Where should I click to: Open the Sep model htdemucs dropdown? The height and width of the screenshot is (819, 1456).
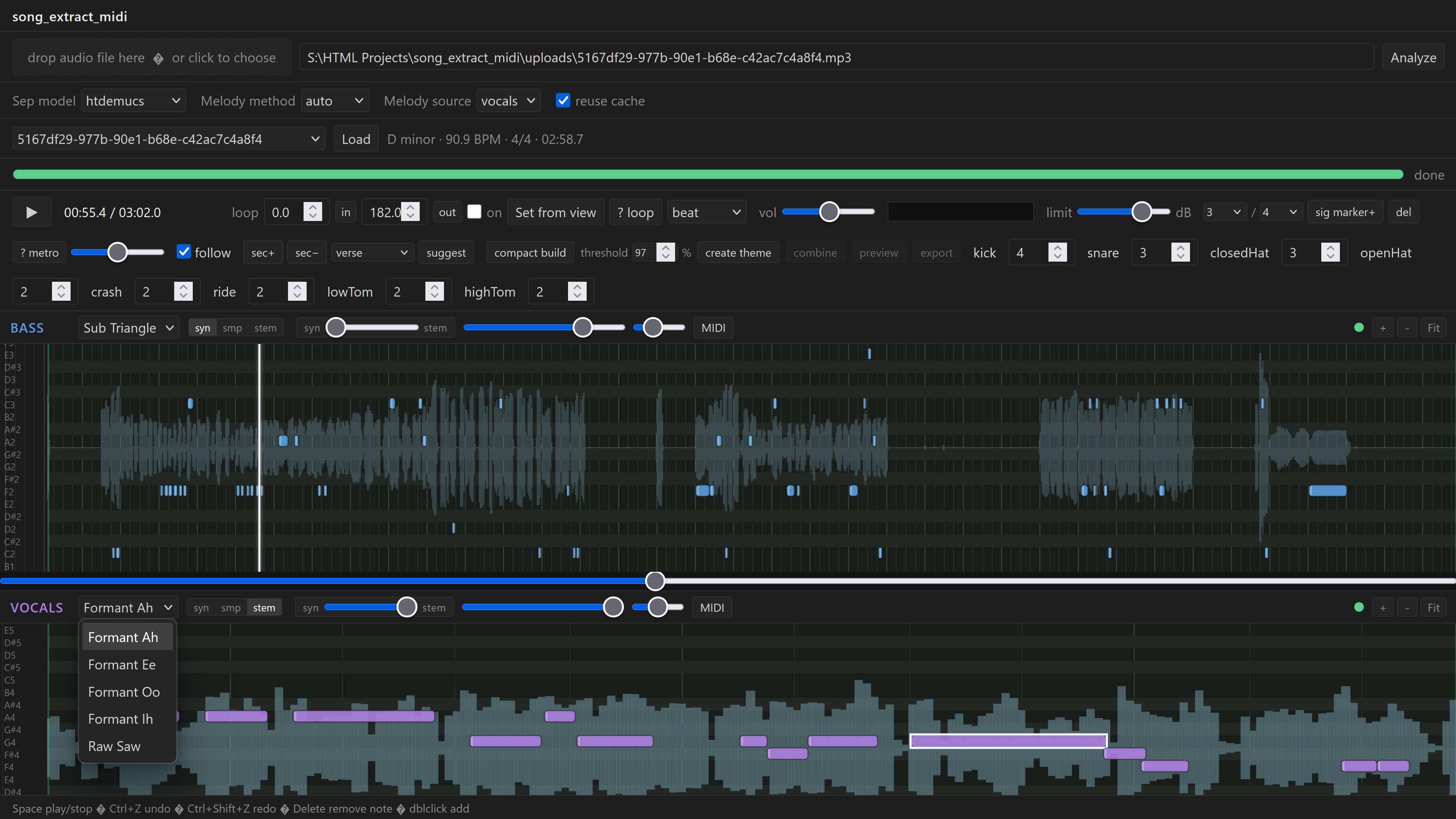[133, 101]
